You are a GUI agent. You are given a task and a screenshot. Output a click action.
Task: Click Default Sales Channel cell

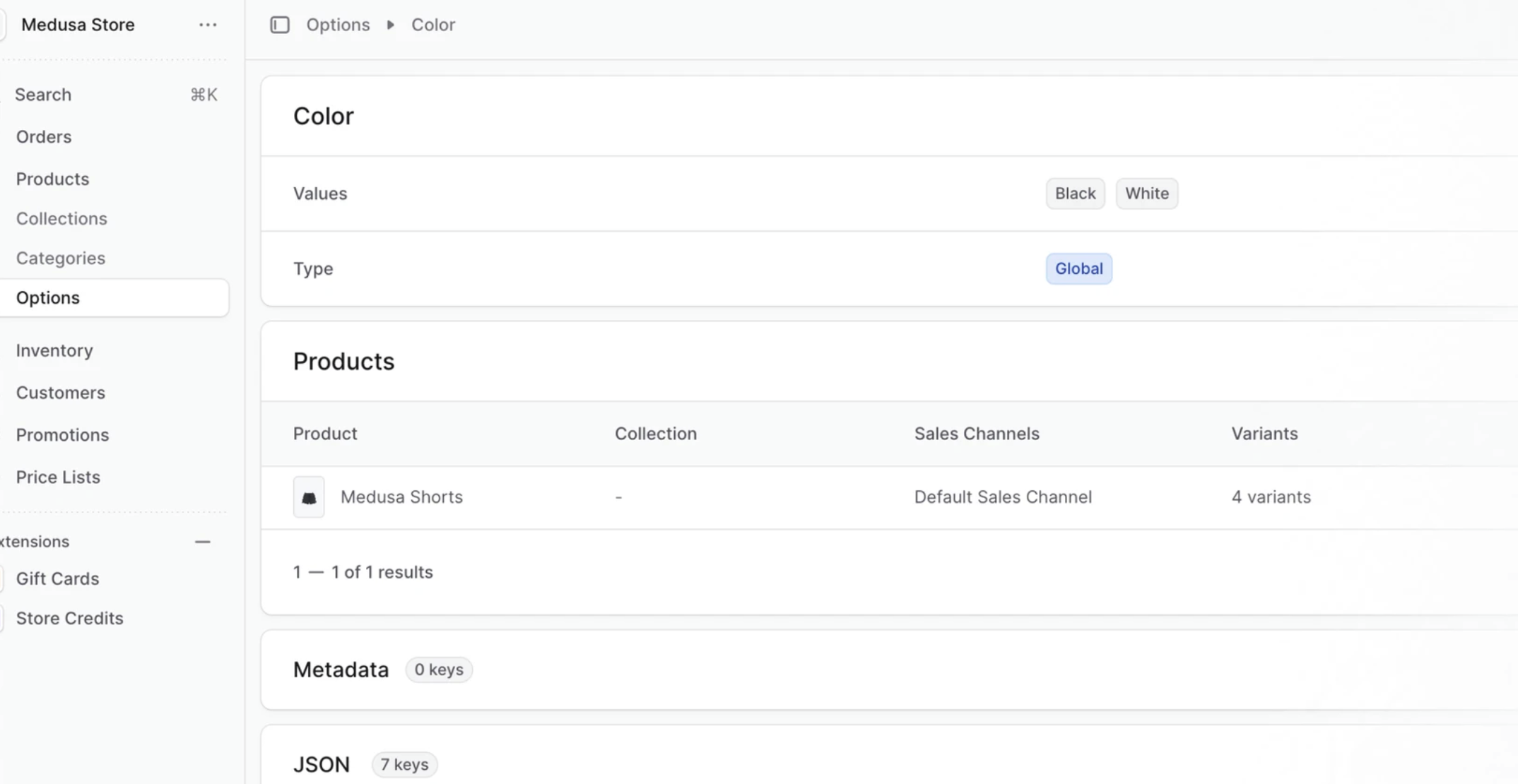pos(1003,497)
